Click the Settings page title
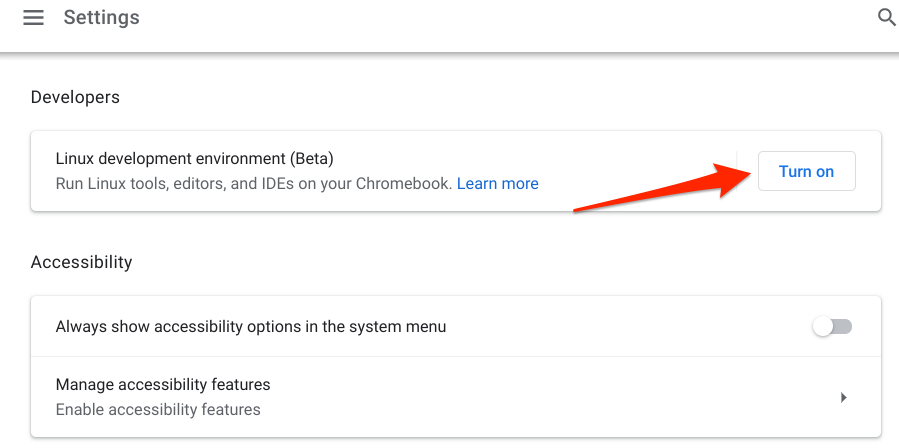 [101, 18]
